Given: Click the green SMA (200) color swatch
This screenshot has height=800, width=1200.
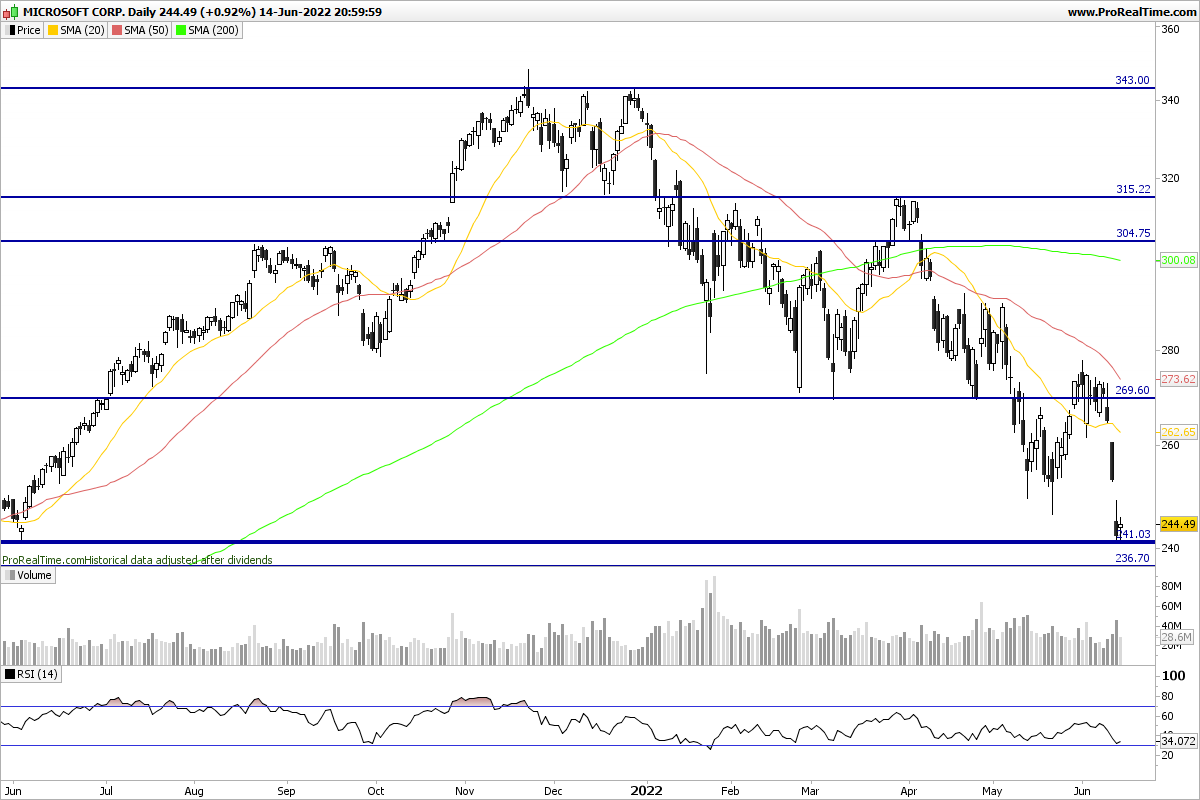Looking at the screenshot, I should pos(182,30).
